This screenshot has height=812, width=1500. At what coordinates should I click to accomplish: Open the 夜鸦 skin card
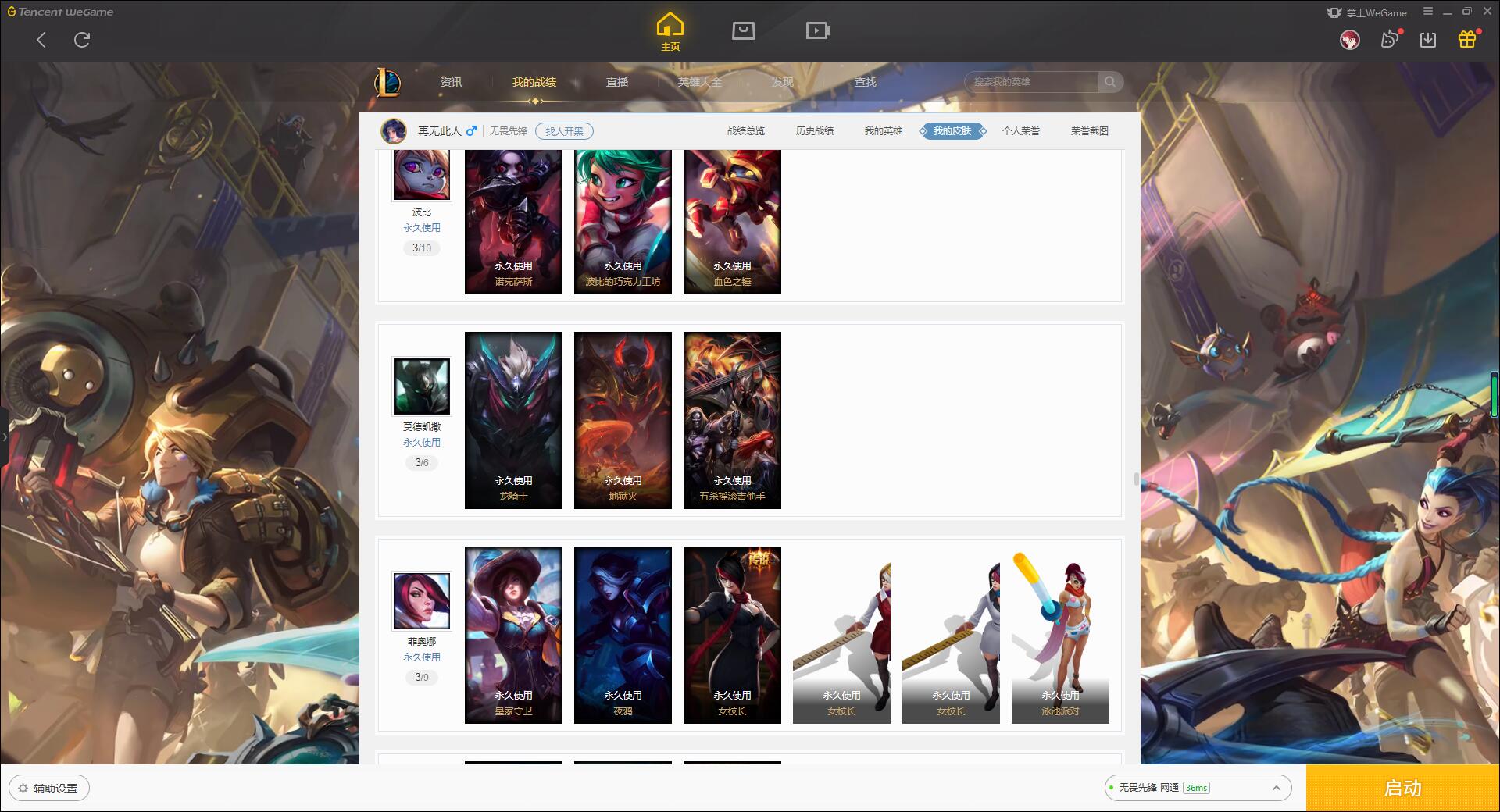(x=623, y=635)
